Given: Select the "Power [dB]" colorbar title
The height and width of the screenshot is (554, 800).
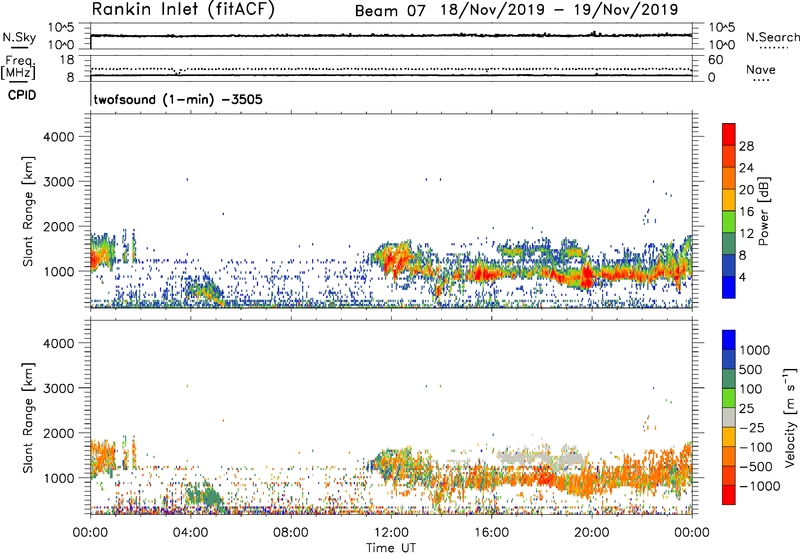Looking at the screenshot, I should 764,211.
